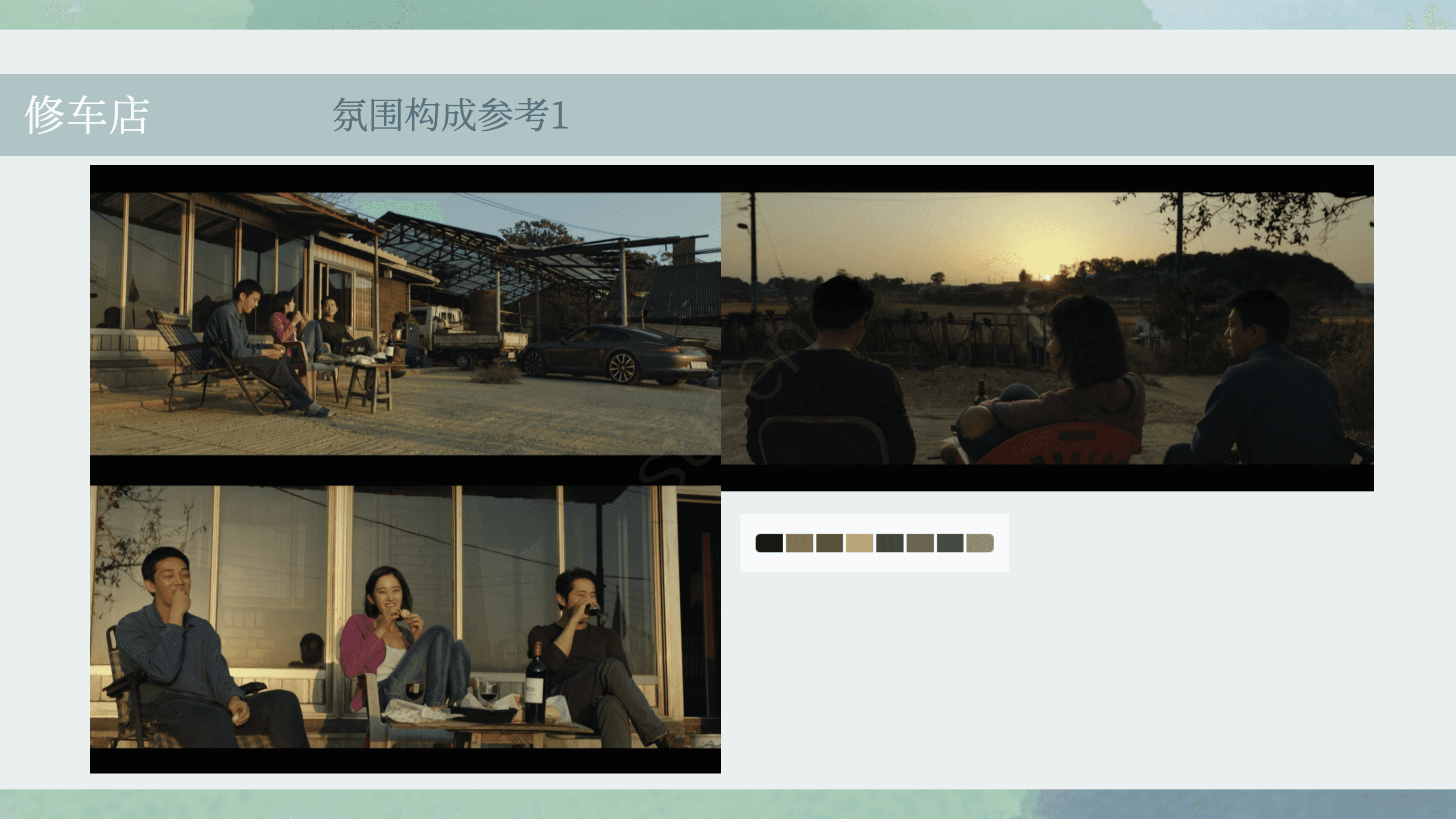Pick the fifth dark olive green swatch

[x=890, y=543]
